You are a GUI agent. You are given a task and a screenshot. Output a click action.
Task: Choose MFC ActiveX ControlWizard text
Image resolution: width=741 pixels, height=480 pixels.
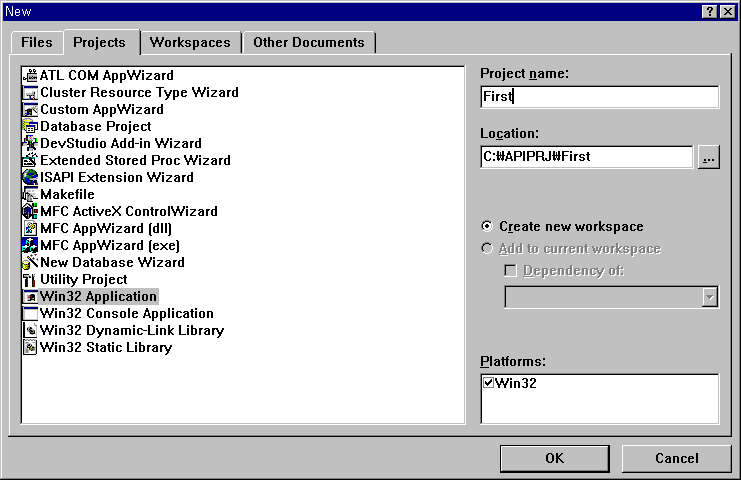(129, 212)
